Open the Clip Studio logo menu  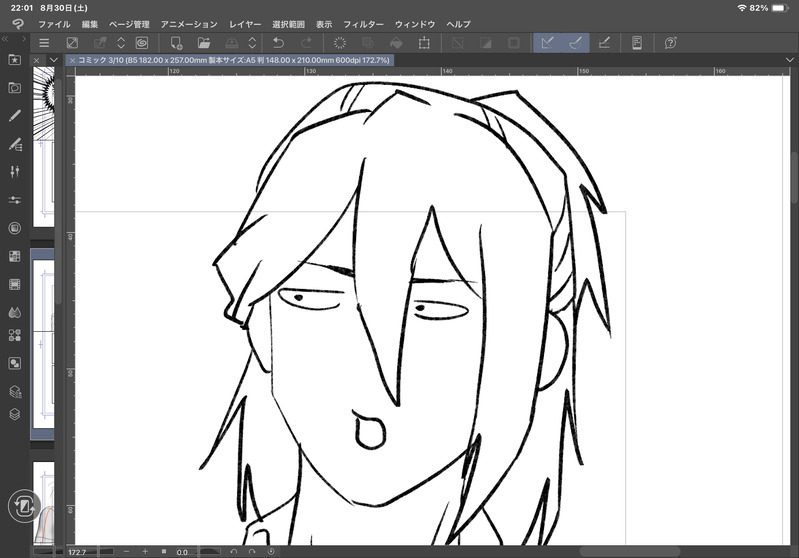[17, 24]
